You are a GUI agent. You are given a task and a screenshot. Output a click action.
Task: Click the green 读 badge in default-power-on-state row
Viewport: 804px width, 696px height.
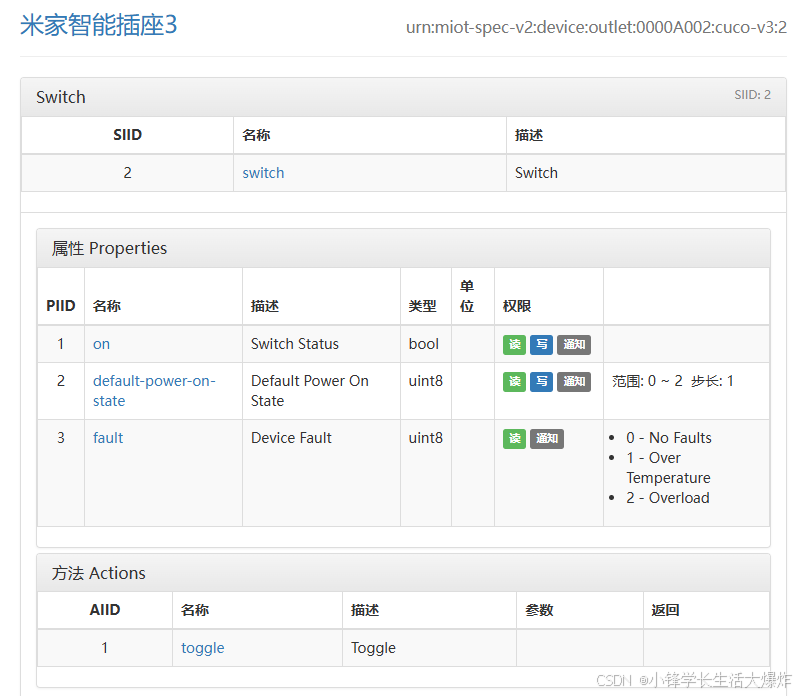[514, 382]
